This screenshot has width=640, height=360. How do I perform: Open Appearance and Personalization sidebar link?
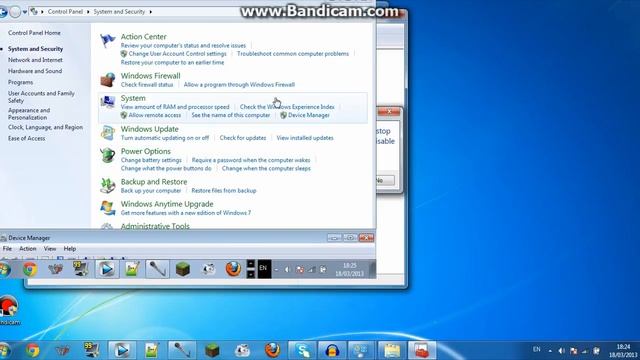(29, 114)
